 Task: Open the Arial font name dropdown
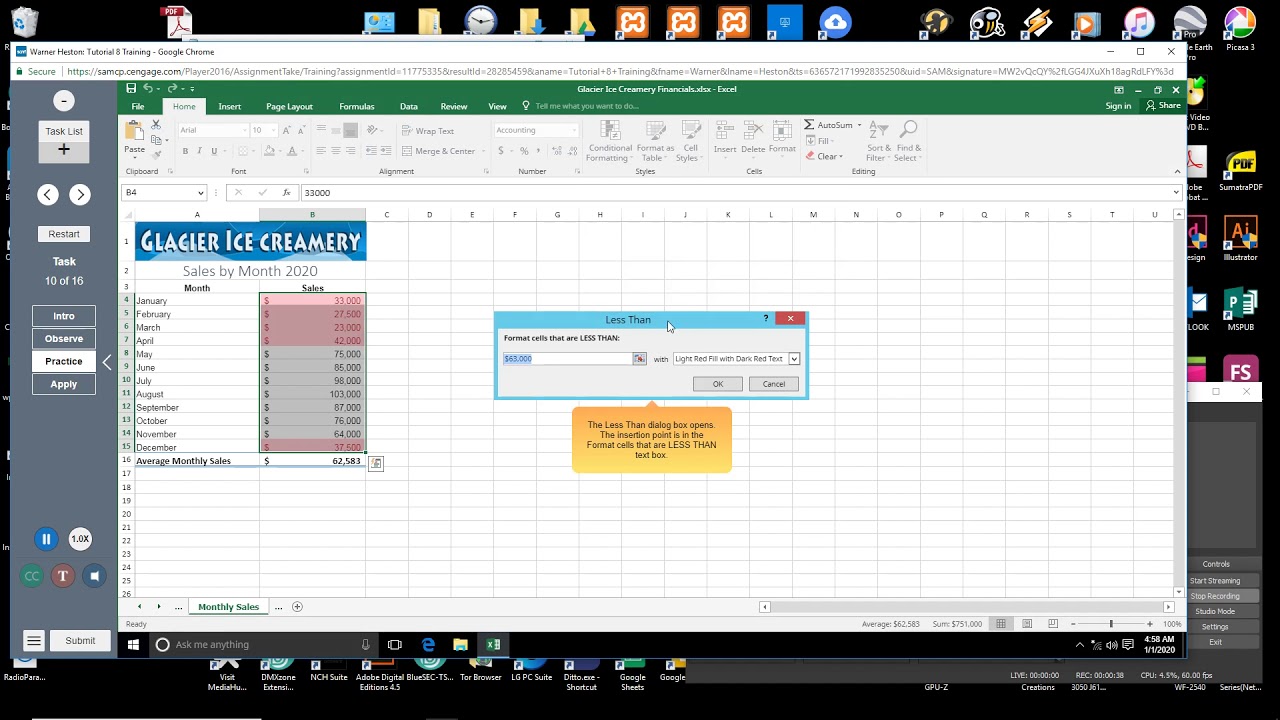point(243,130)
